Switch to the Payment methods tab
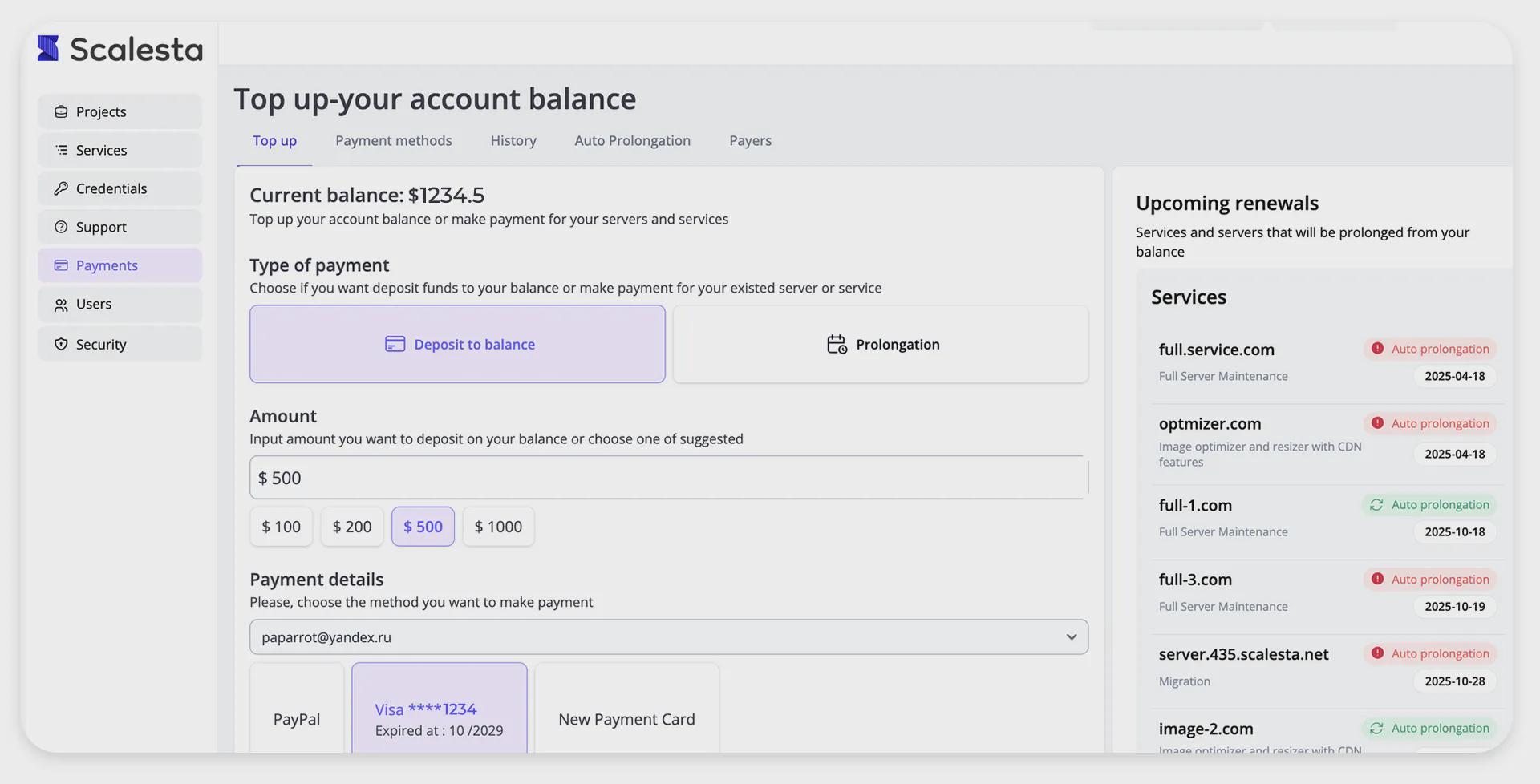Viewport: 1540px width, 784px height. 393,141
